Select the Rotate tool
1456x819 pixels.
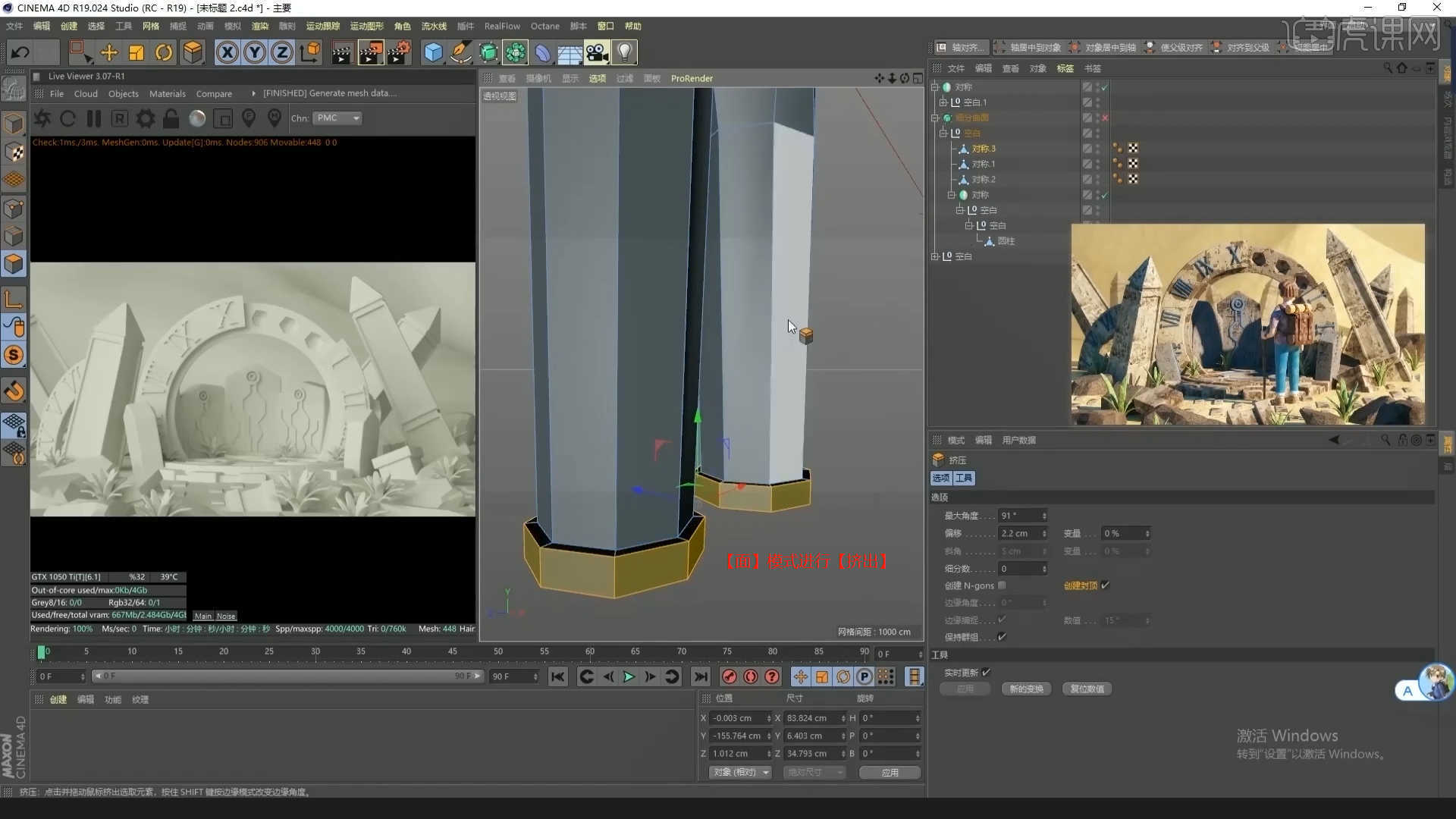tap(164, 52)
